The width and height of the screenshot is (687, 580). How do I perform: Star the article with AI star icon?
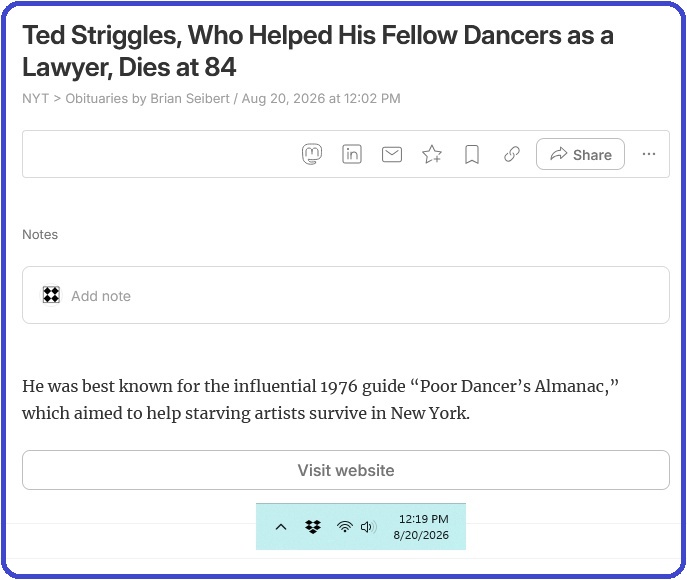coord(432,154)
